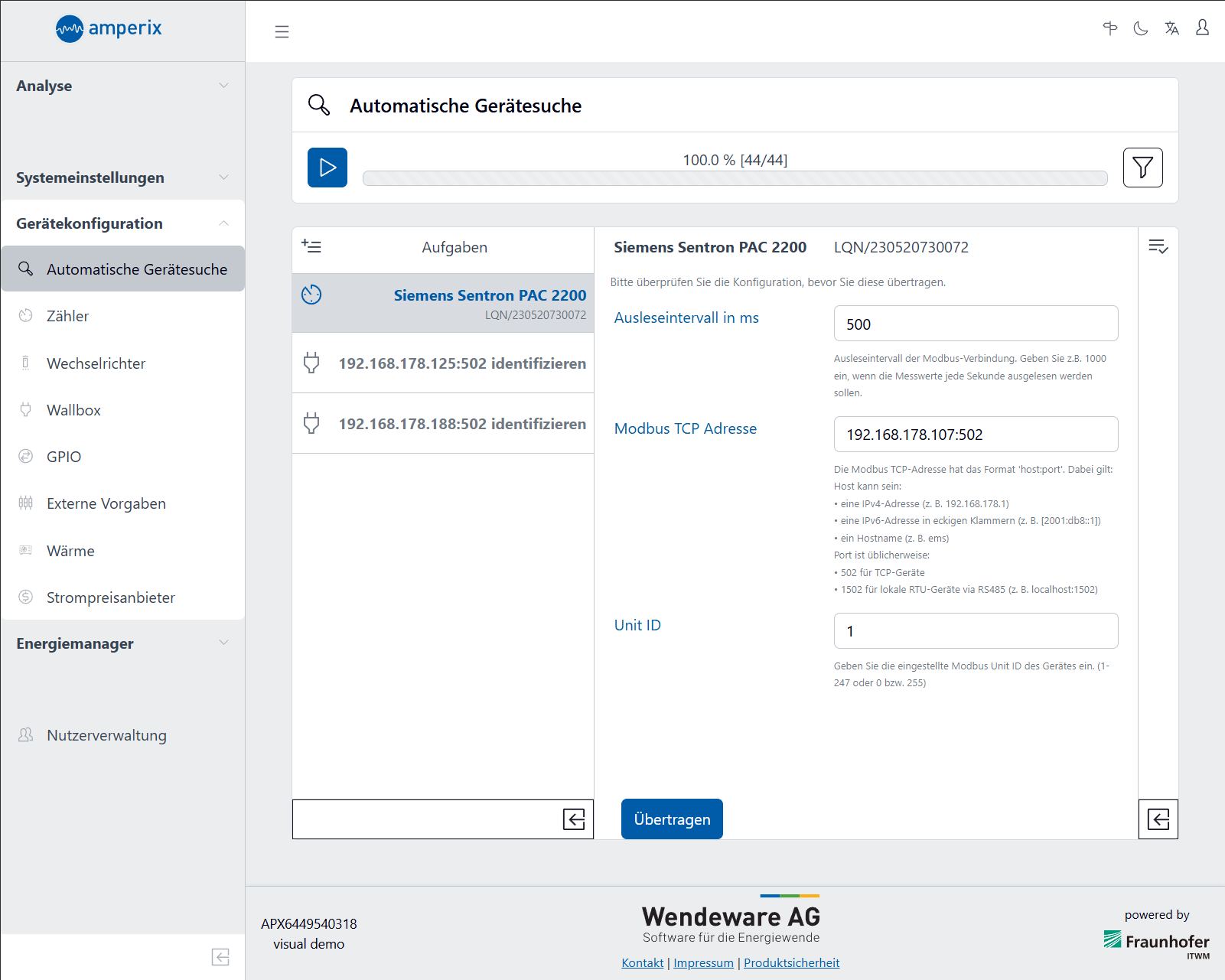Open the Wechselrichter menu item

[x=96, y=363]
